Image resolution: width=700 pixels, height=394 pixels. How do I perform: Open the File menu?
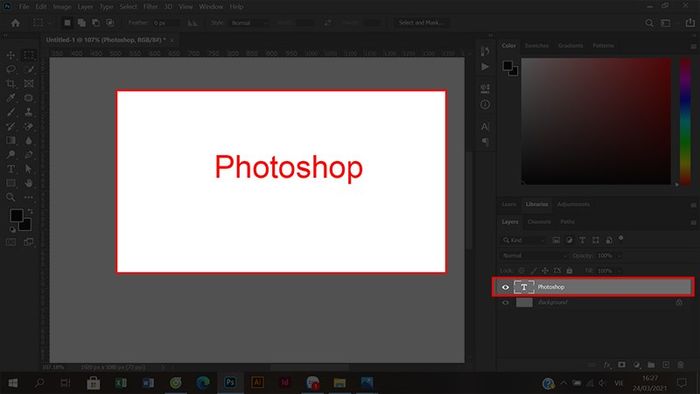(x=24, y=7)
